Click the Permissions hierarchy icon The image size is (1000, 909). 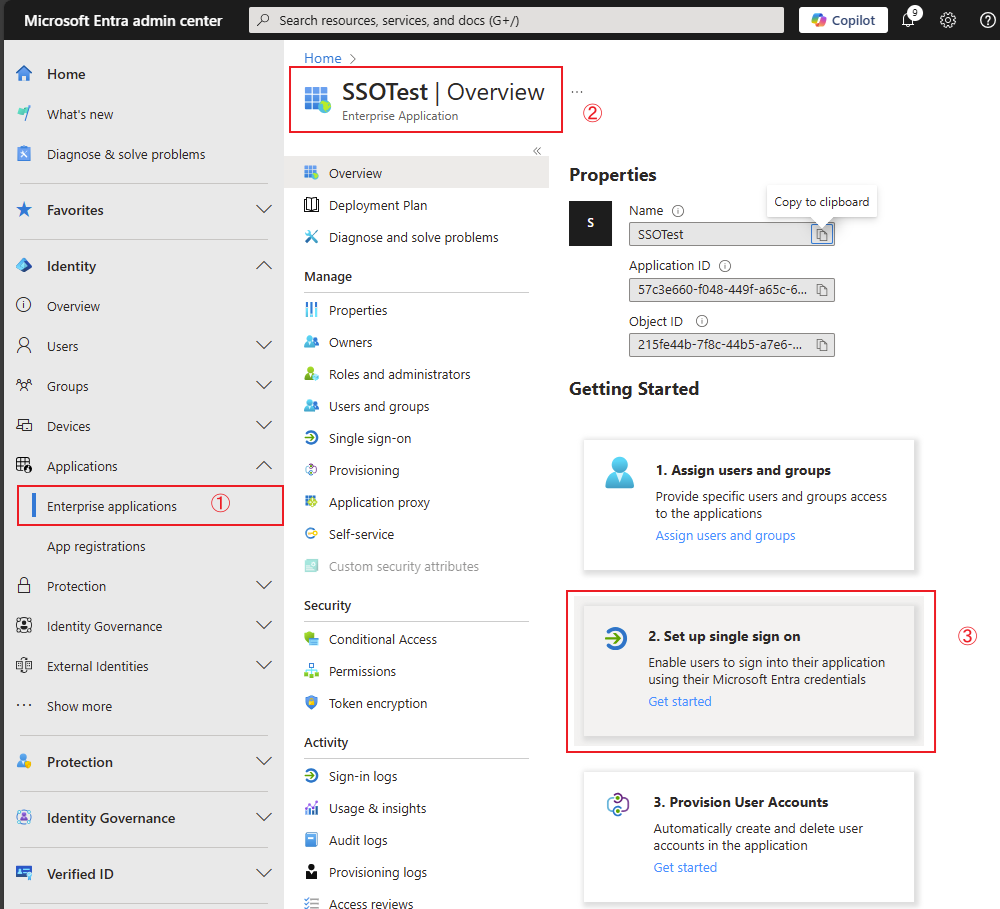311,670
